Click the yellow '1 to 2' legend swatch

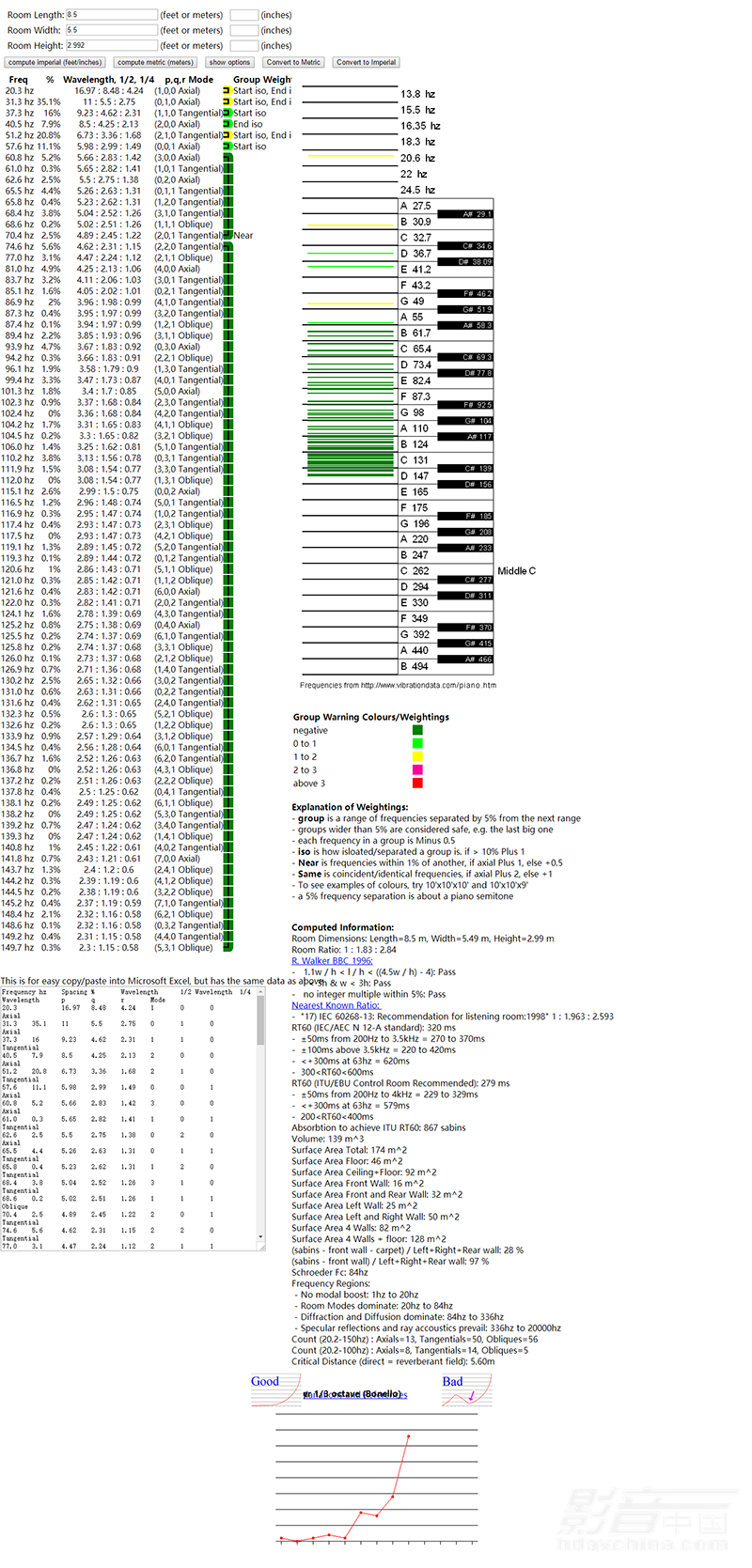417,756
